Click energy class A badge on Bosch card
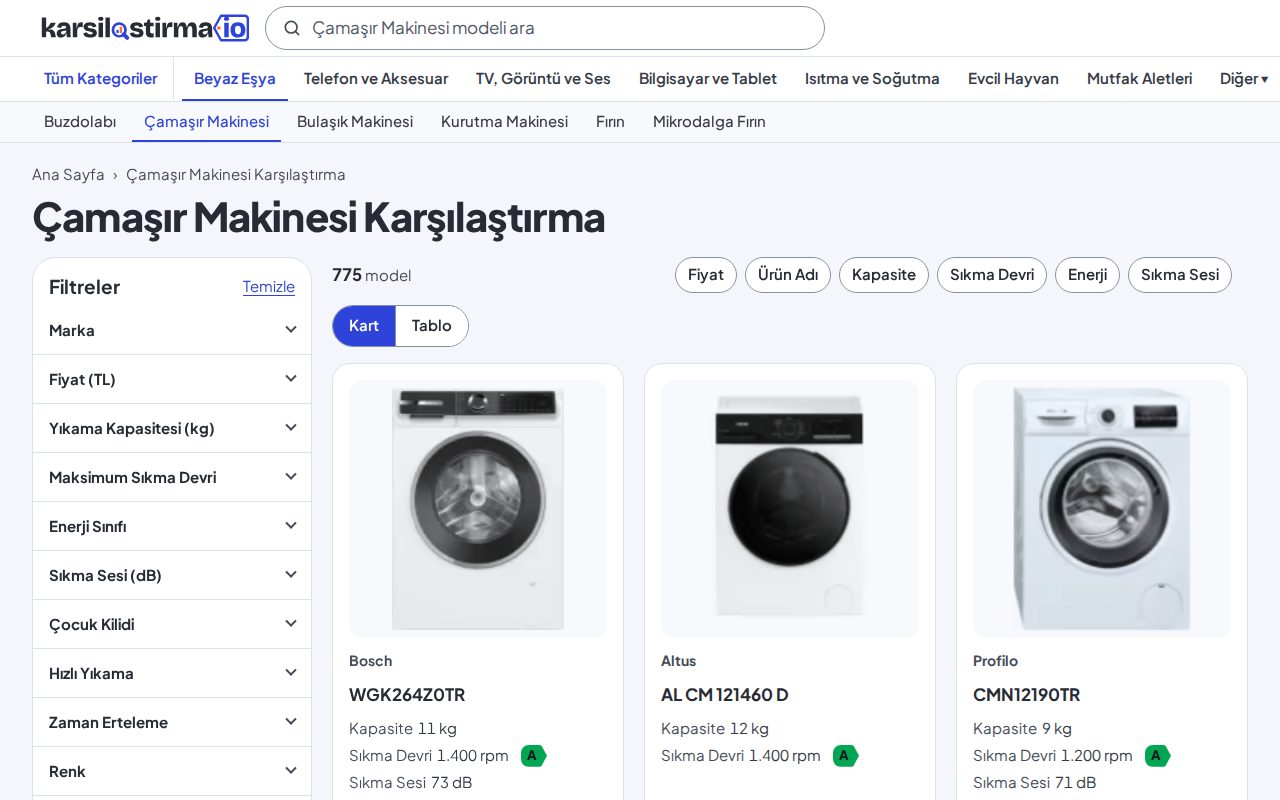Screen dimensions: 1280x800 (x=533, y=756)
